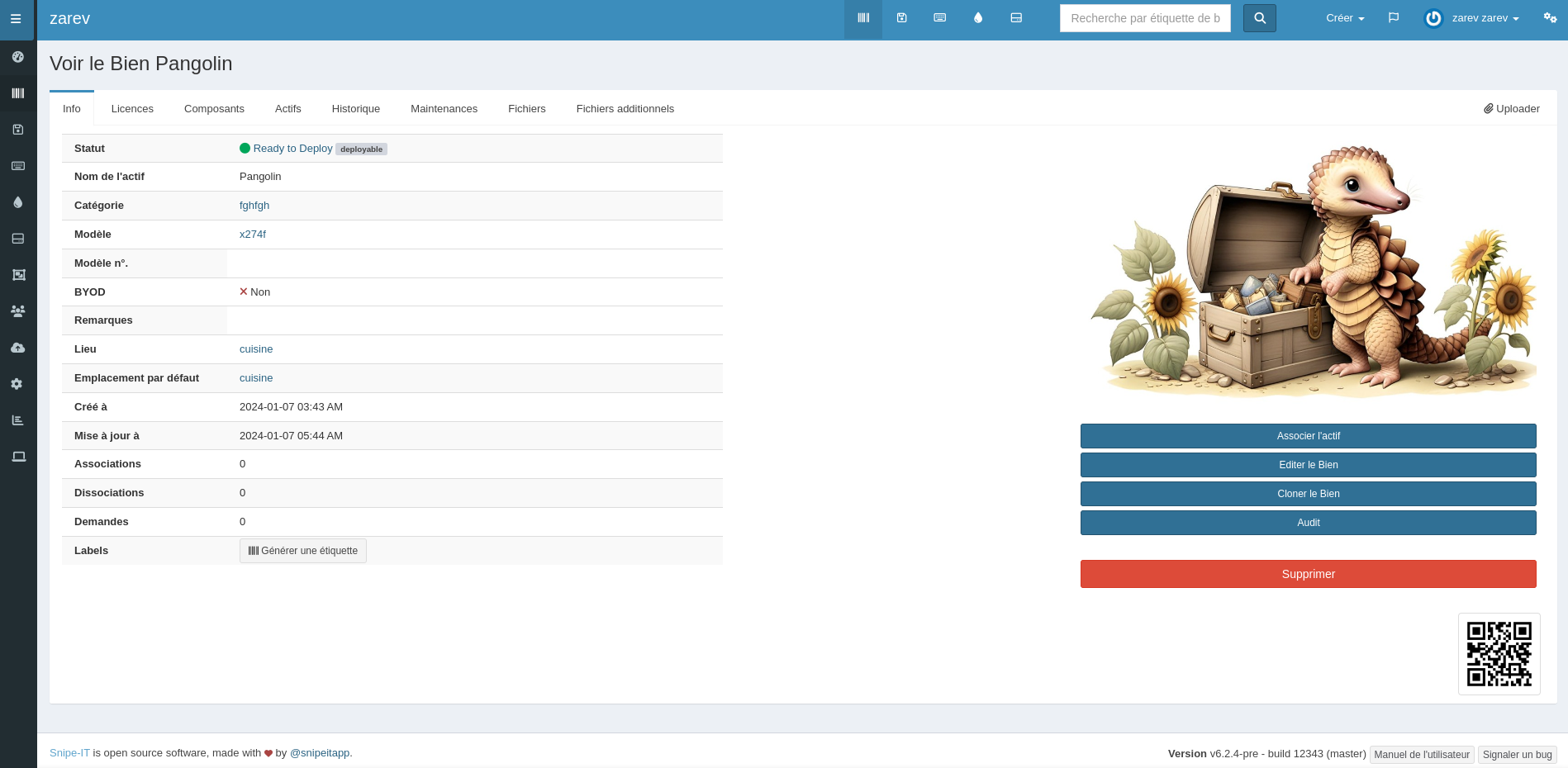Open consumables droplet icon in sidebar
Screen dimensions: 1568x768
18,202
